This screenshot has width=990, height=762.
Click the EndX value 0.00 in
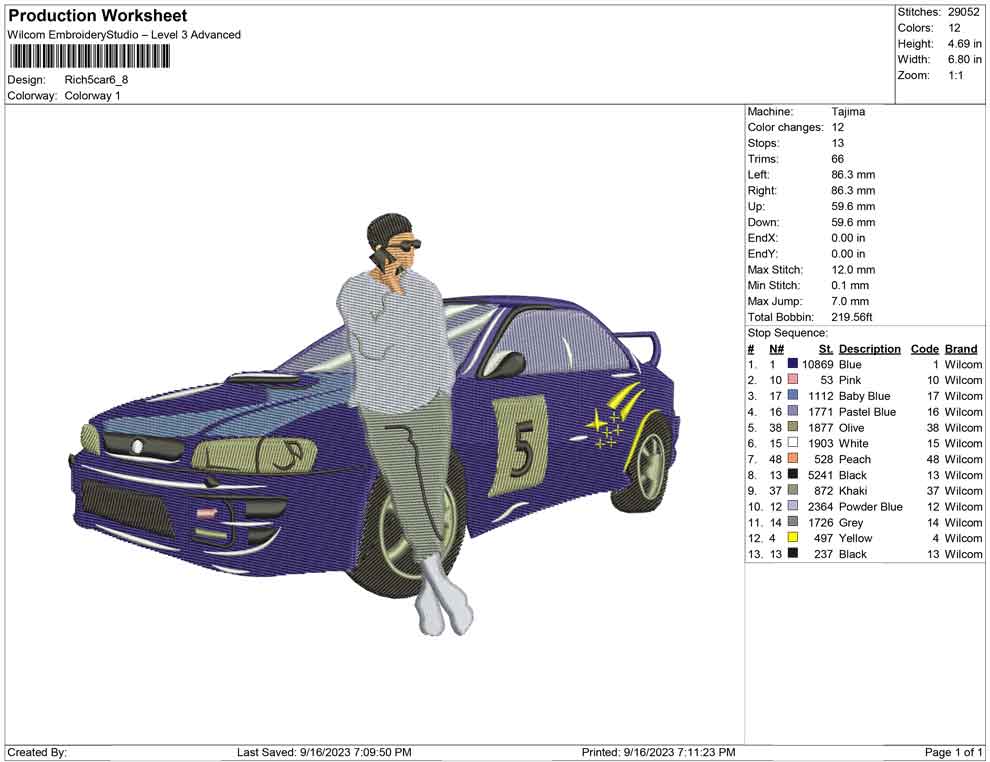848,238
